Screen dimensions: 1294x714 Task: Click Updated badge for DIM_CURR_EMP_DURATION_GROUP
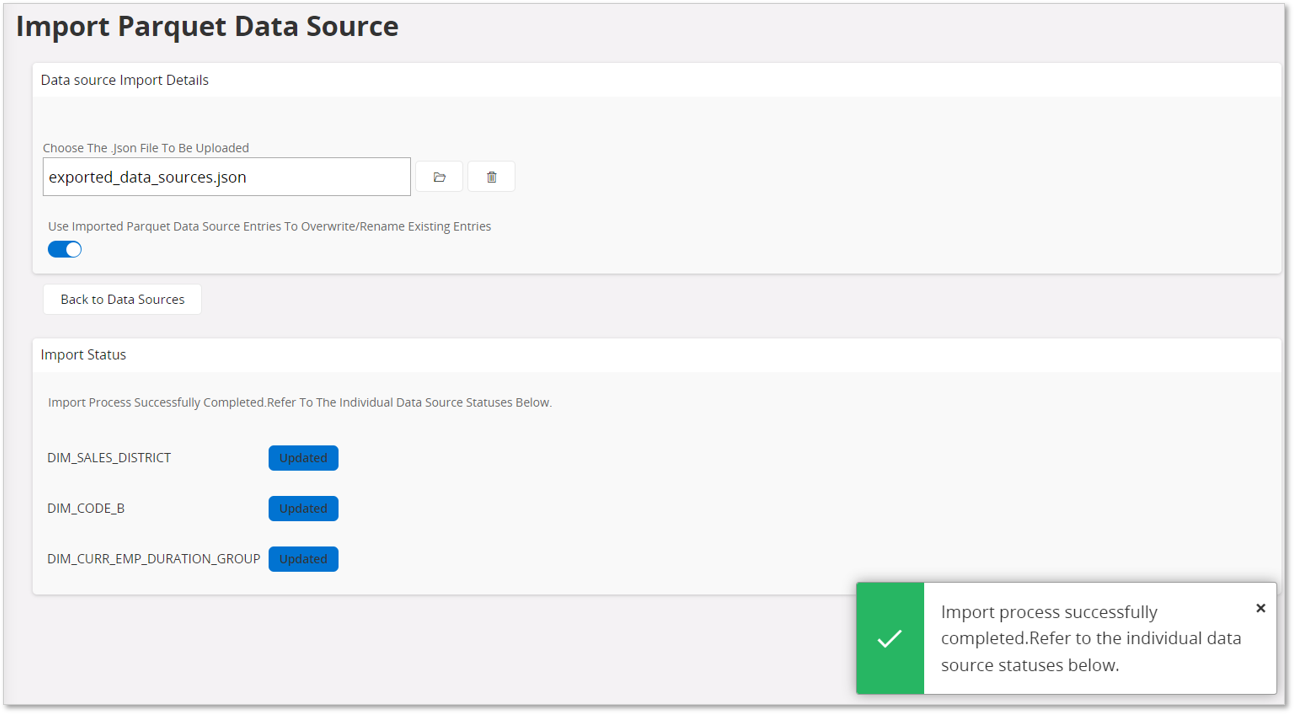point(303,559)
